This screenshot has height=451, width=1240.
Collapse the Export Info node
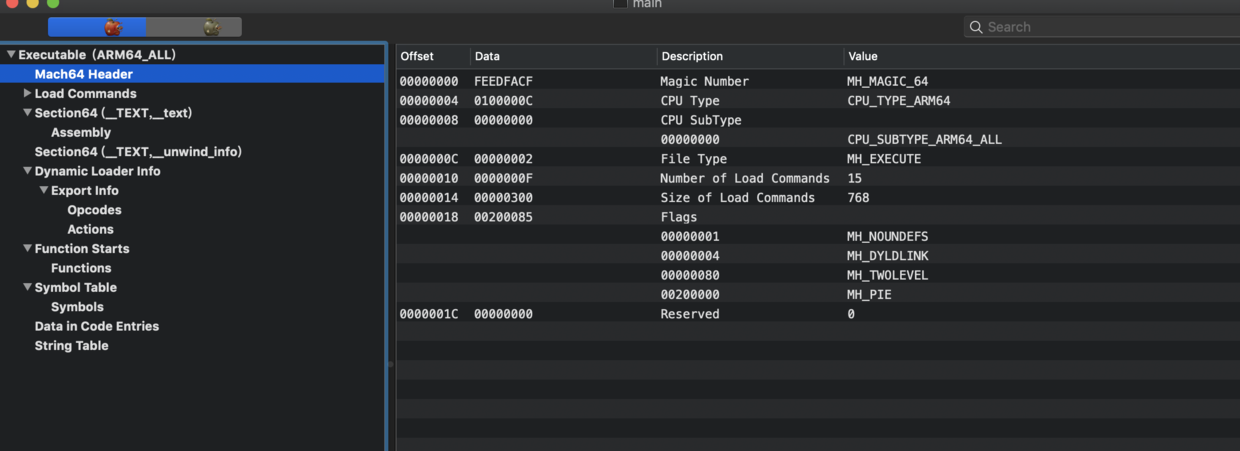(43, 190)
